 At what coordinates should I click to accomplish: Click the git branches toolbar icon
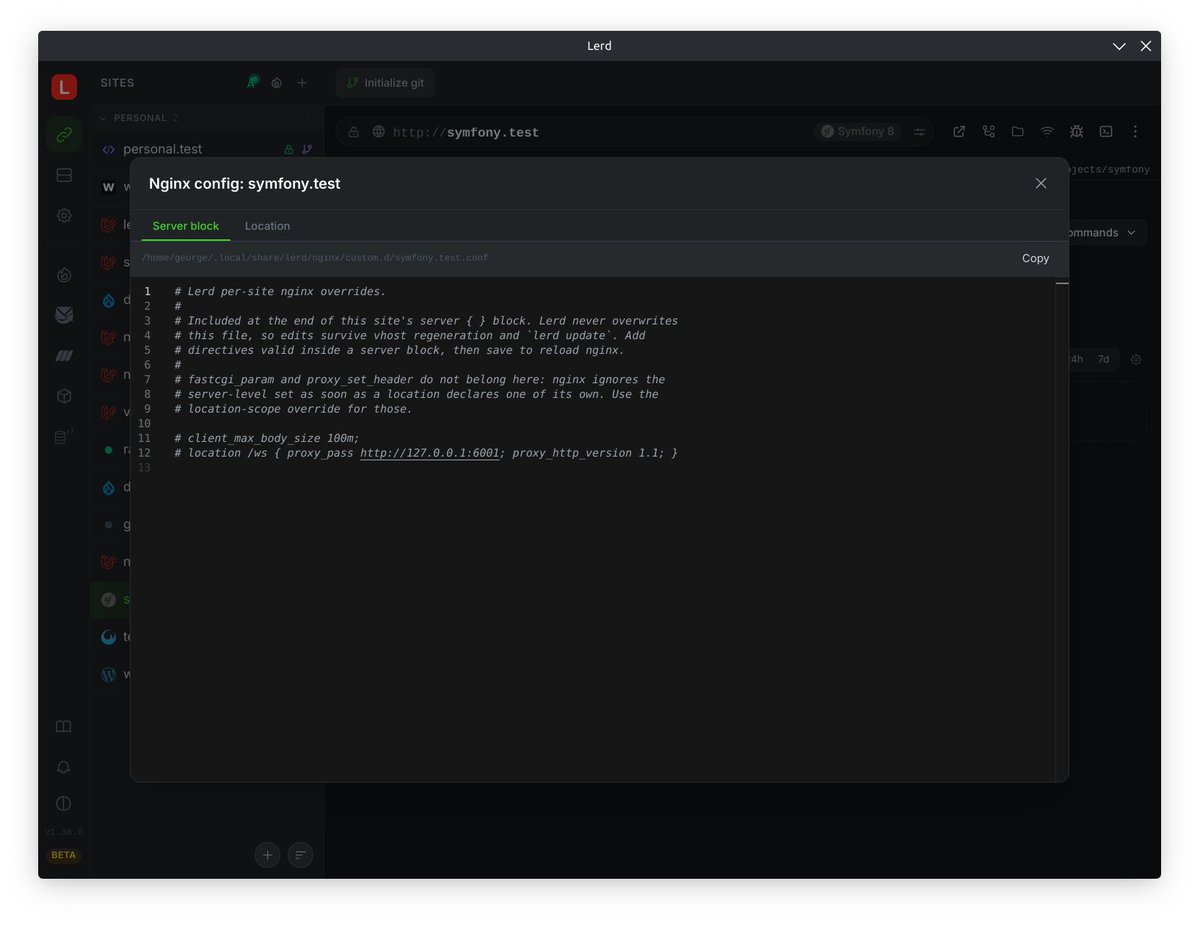tap(989, 131)
